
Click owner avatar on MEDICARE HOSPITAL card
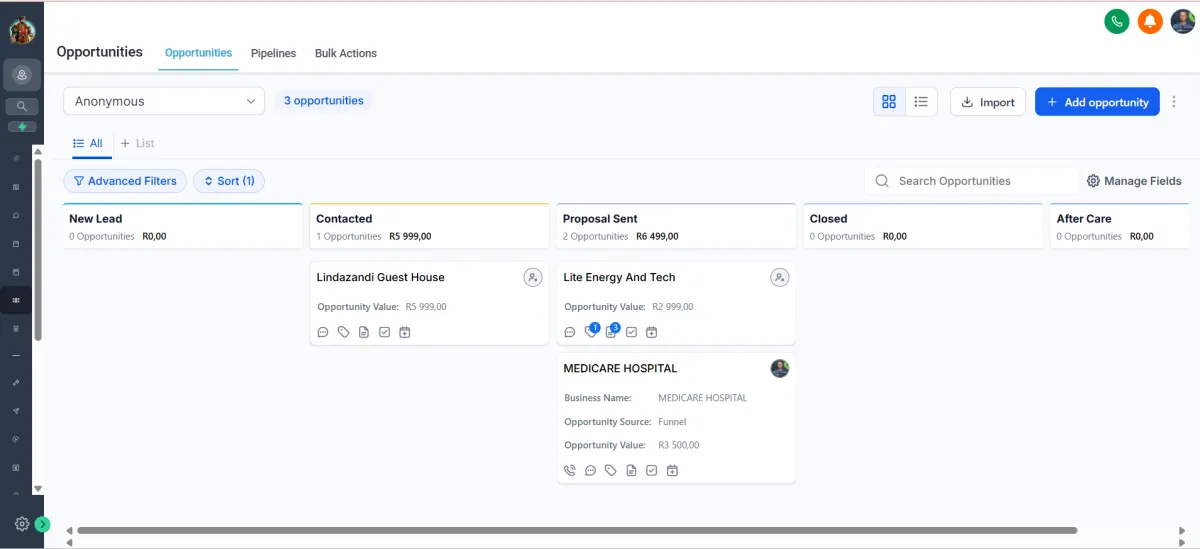point(780,368)
